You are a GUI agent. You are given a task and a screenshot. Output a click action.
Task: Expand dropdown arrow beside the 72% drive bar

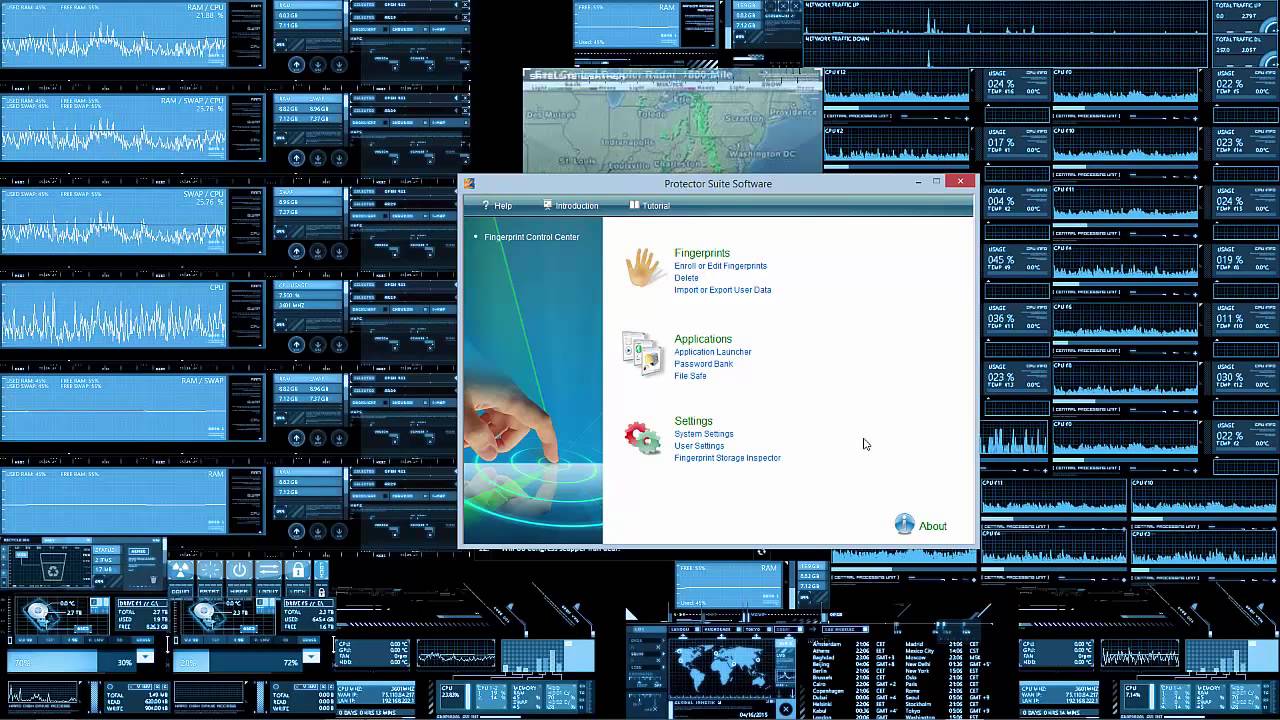tap(311, 656)
